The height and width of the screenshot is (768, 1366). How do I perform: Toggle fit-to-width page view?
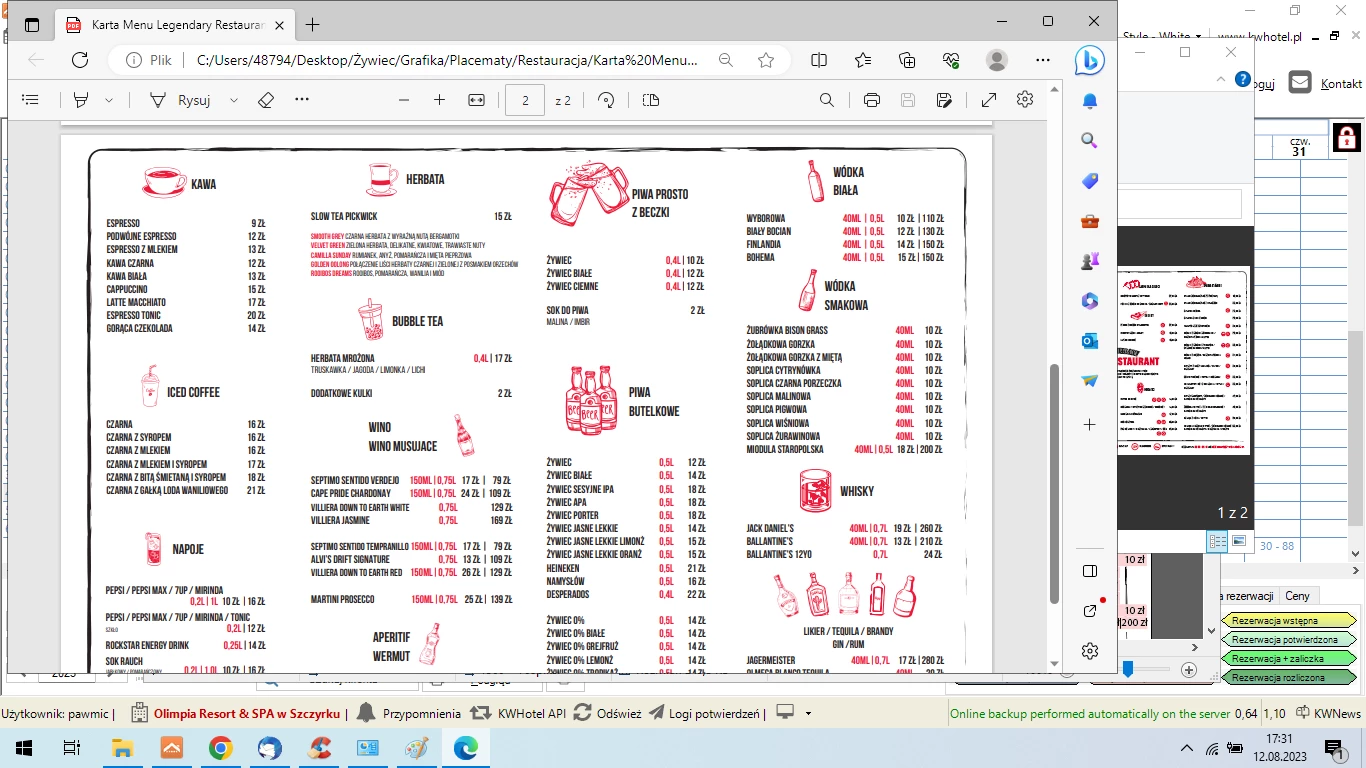[x=476, y=100]
